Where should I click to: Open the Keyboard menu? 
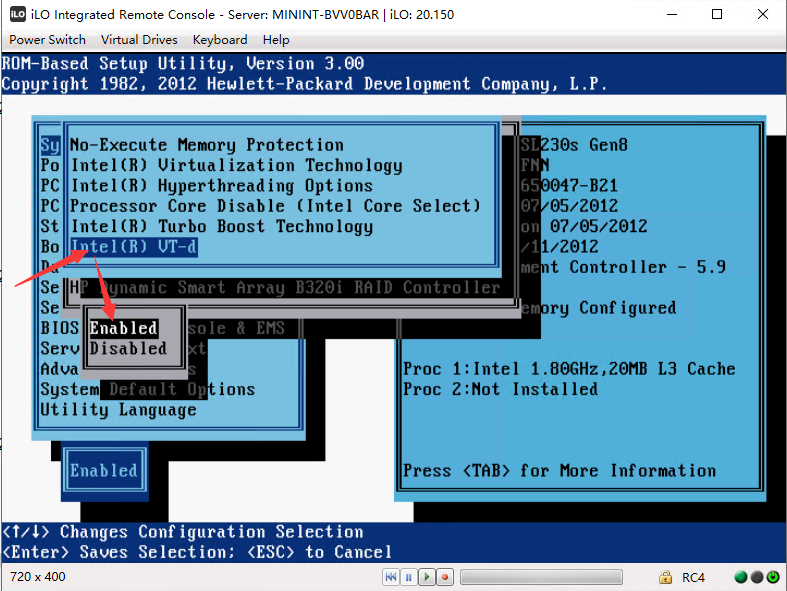[x=220, y=40]
